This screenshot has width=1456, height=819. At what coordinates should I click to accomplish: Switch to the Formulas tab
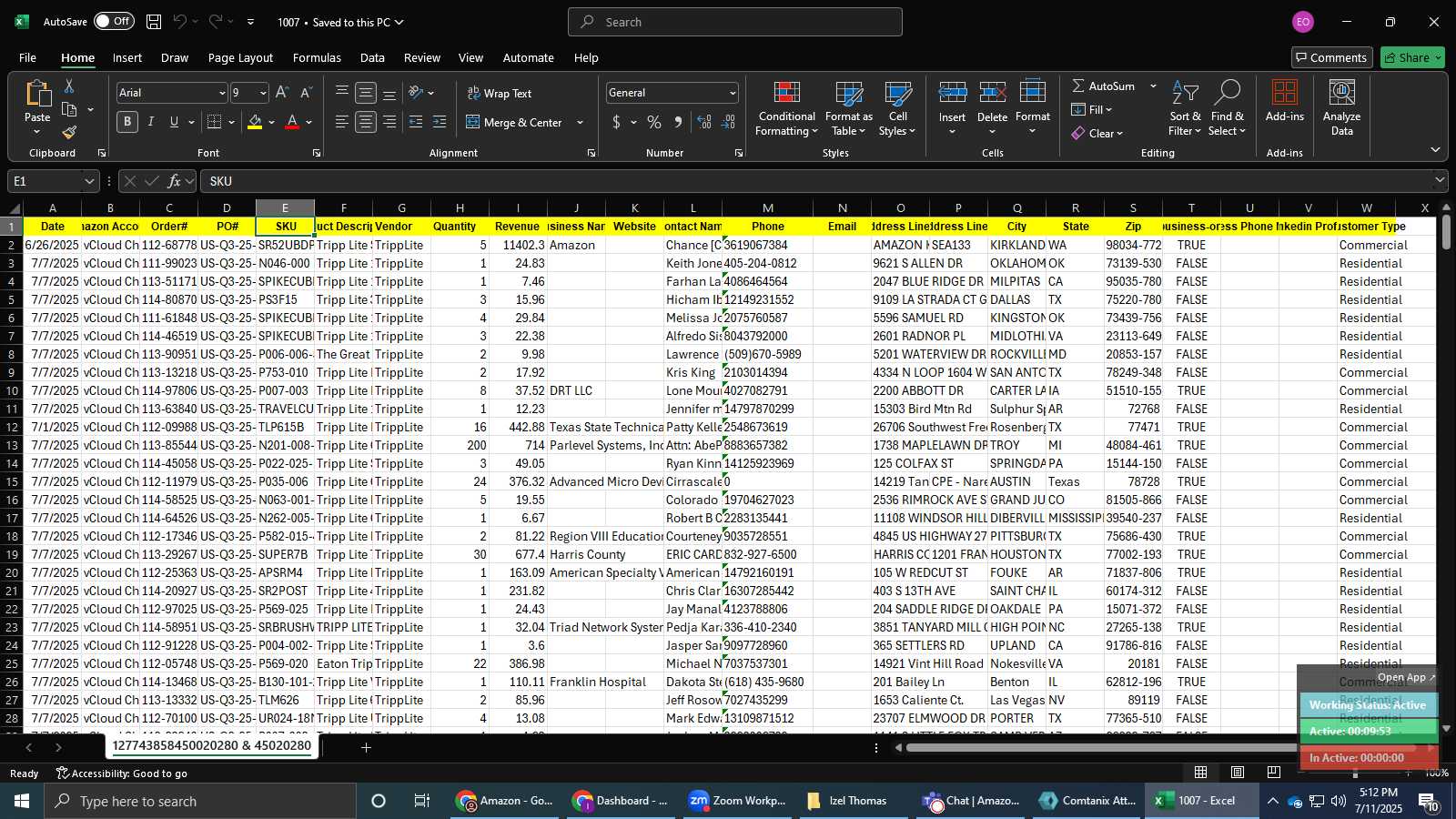(317, 57)
